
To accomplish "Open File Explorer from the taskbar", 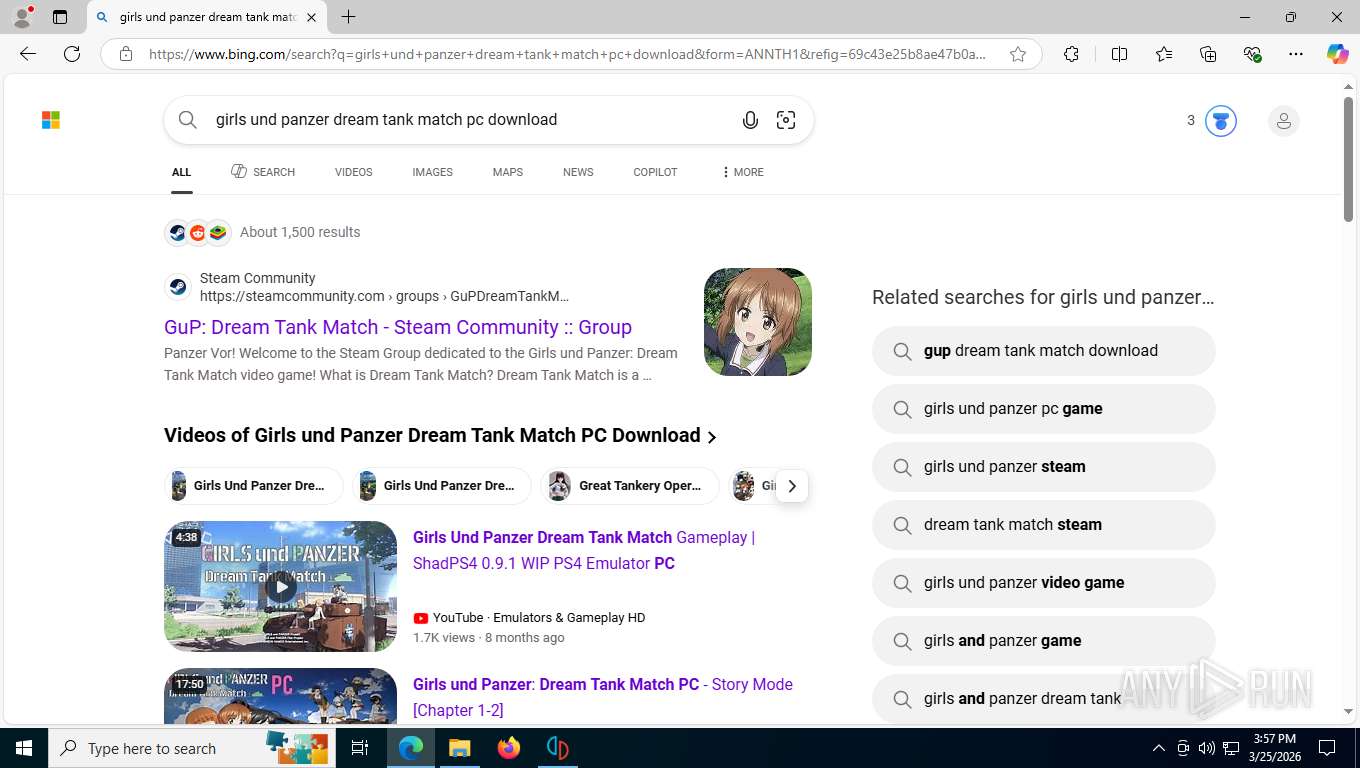I will click(459, 748).
